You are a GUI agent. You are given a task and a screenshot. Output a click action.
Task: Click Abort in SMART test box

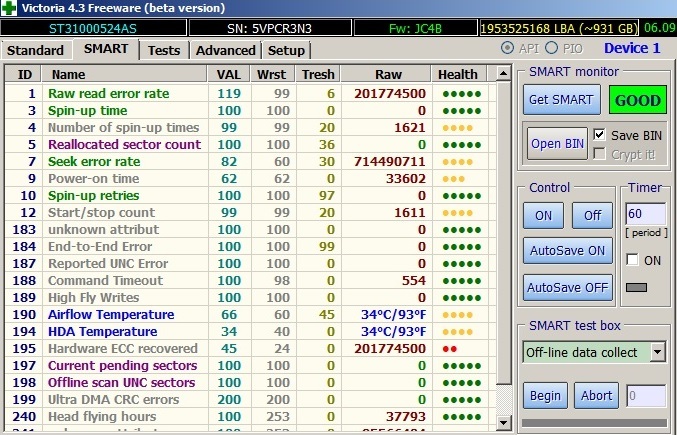tap(596, 395)
